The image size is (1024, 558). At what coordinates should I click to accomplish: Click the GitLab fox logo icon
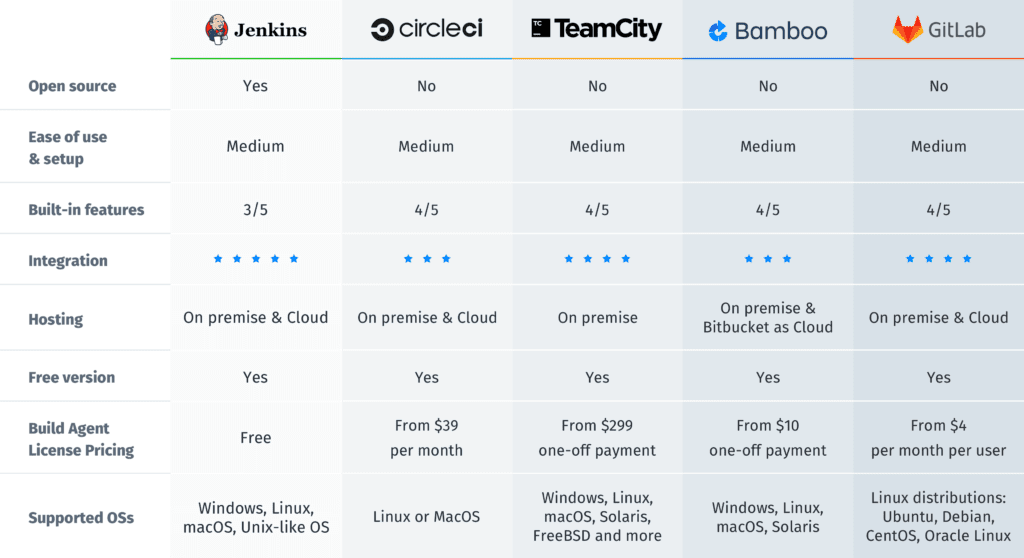(x=907, y=29)
